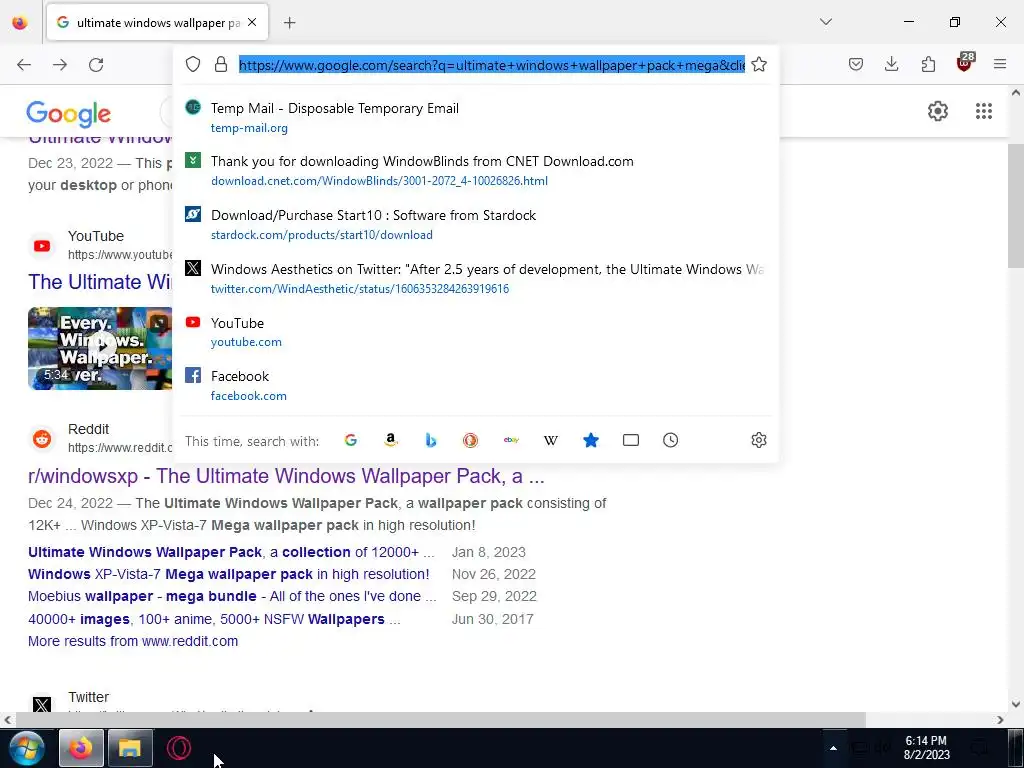Show hidden system tray icons
Image resolution: width=1024 pixels, height=768 pixels.
(x=833, y=748)
